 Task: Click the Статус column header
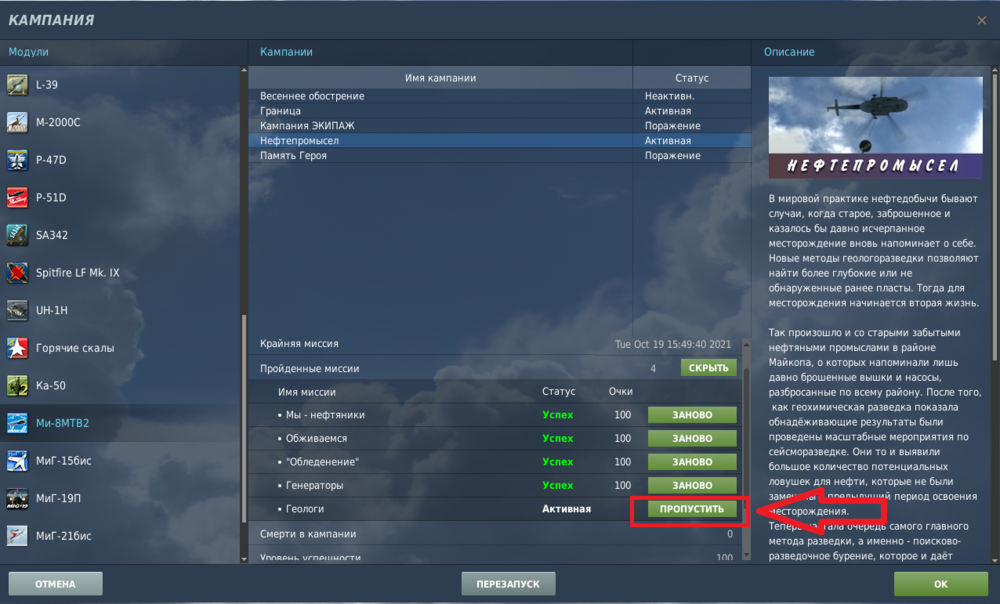692,78
